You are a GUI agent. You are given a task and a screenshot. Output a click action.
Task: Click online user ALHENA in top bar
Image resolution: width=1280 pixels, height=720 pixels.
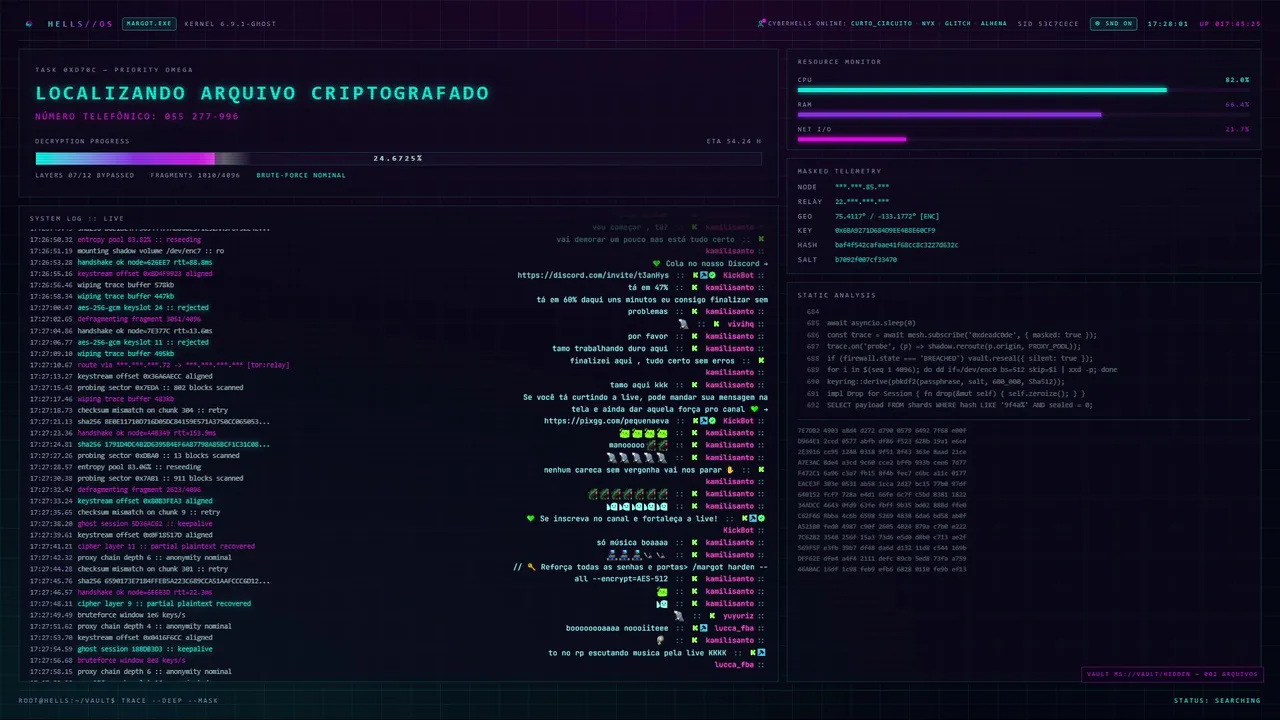(x=994, y=23)
